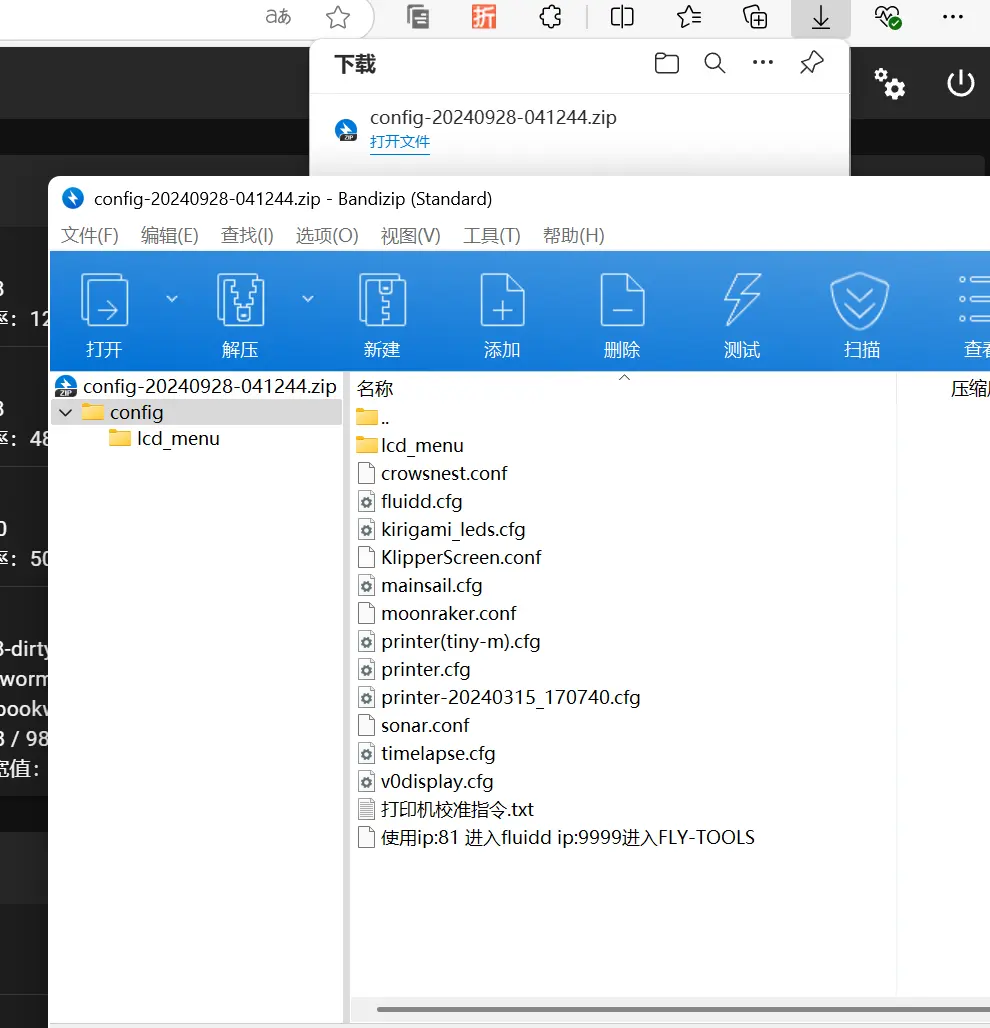Click the settings gears icon on the dark web page

tap(890, 83)
